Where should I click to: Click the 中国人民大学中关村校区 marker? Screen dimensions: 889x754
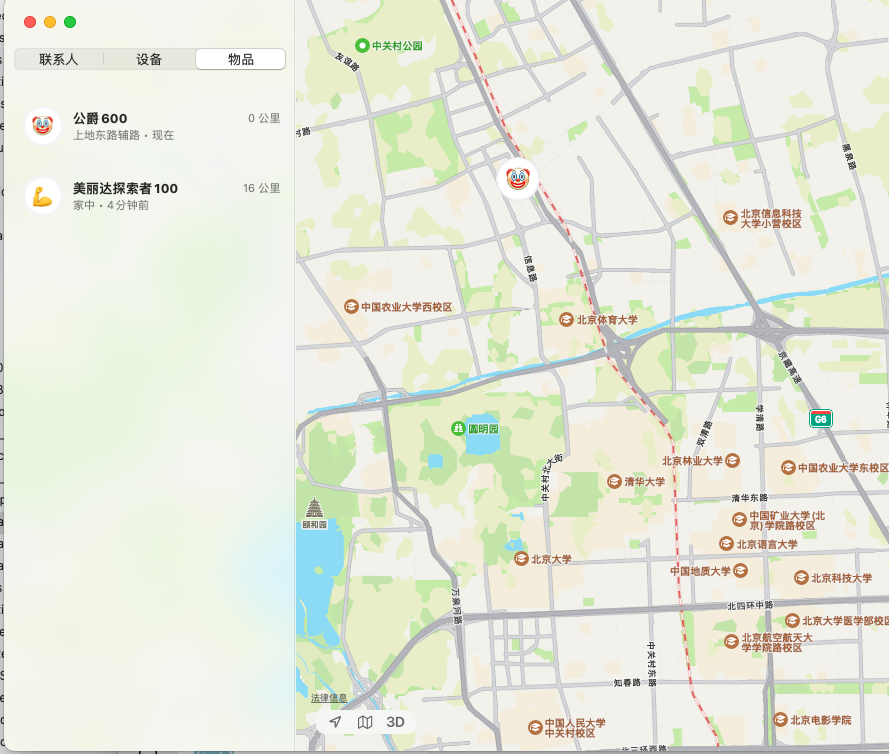(535, 727)
